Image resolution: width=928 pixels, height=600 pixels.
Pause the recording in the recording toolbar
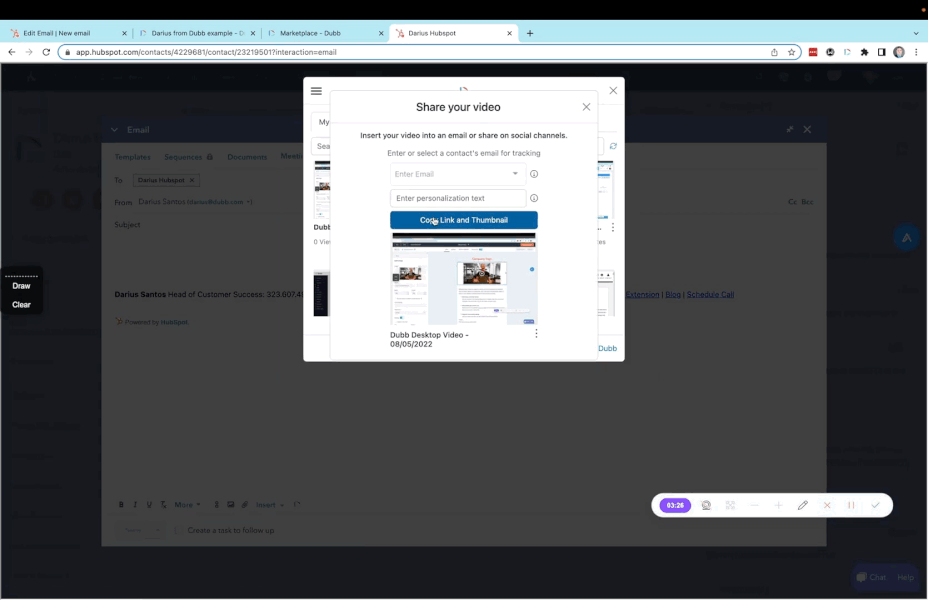(851, 505)
